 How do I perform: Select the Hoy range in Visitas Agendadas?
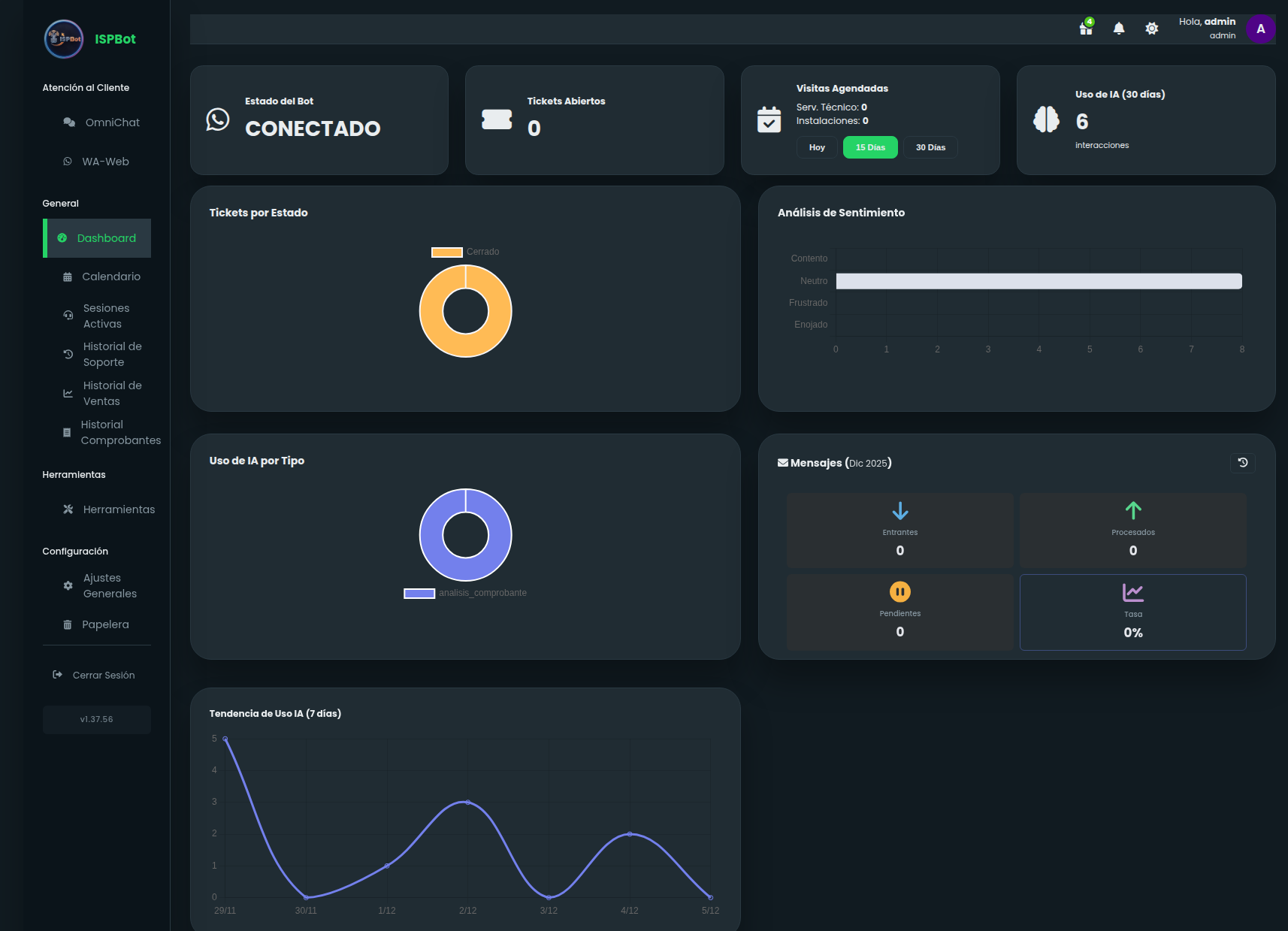point(816,147)
